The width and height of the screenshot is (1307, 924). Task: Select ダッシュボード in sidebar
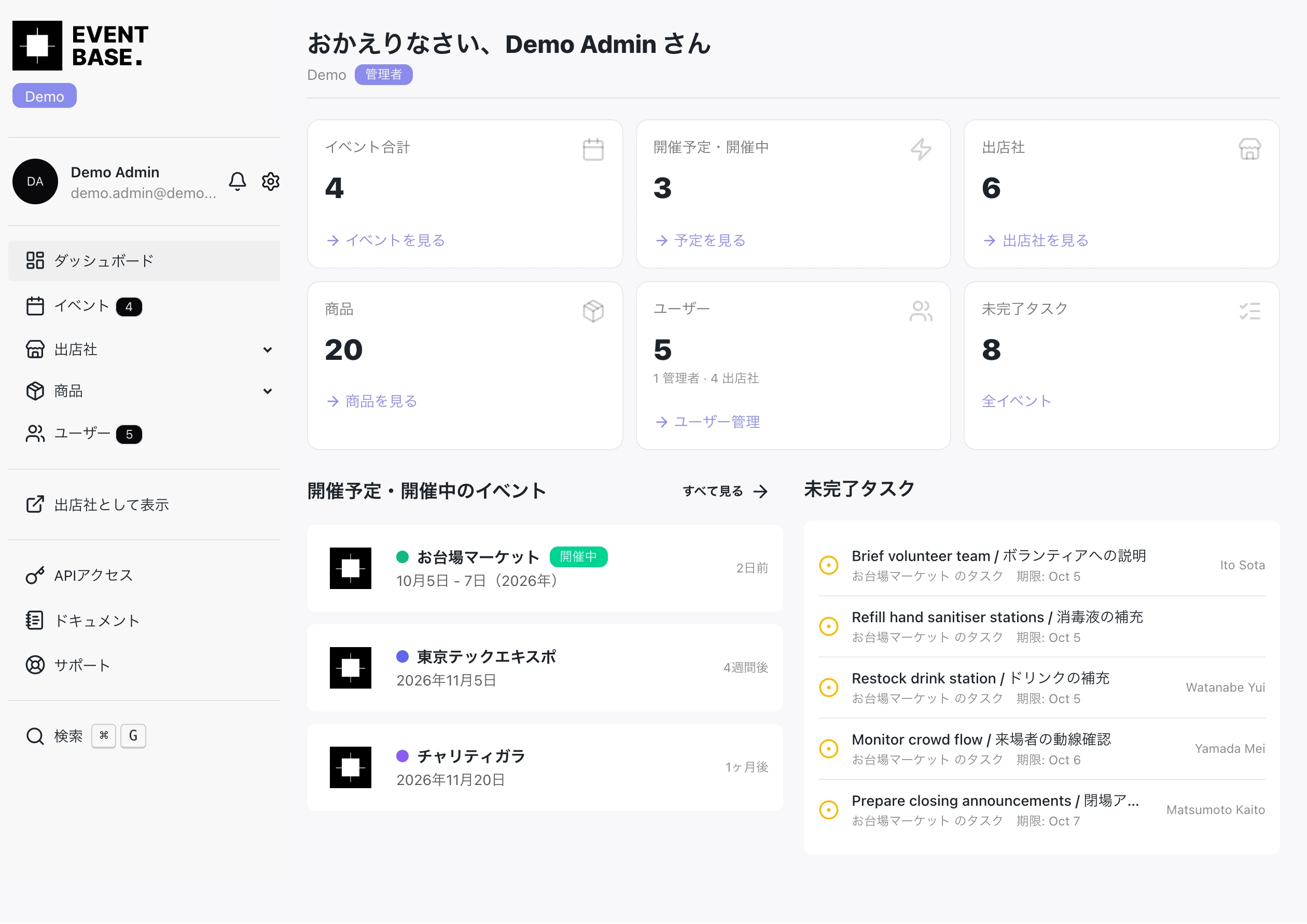144,261
